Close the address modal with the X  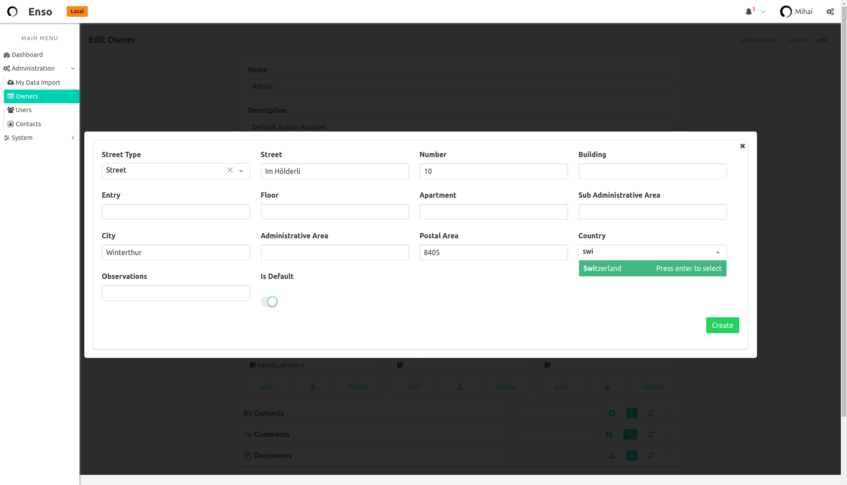(742, 146)
